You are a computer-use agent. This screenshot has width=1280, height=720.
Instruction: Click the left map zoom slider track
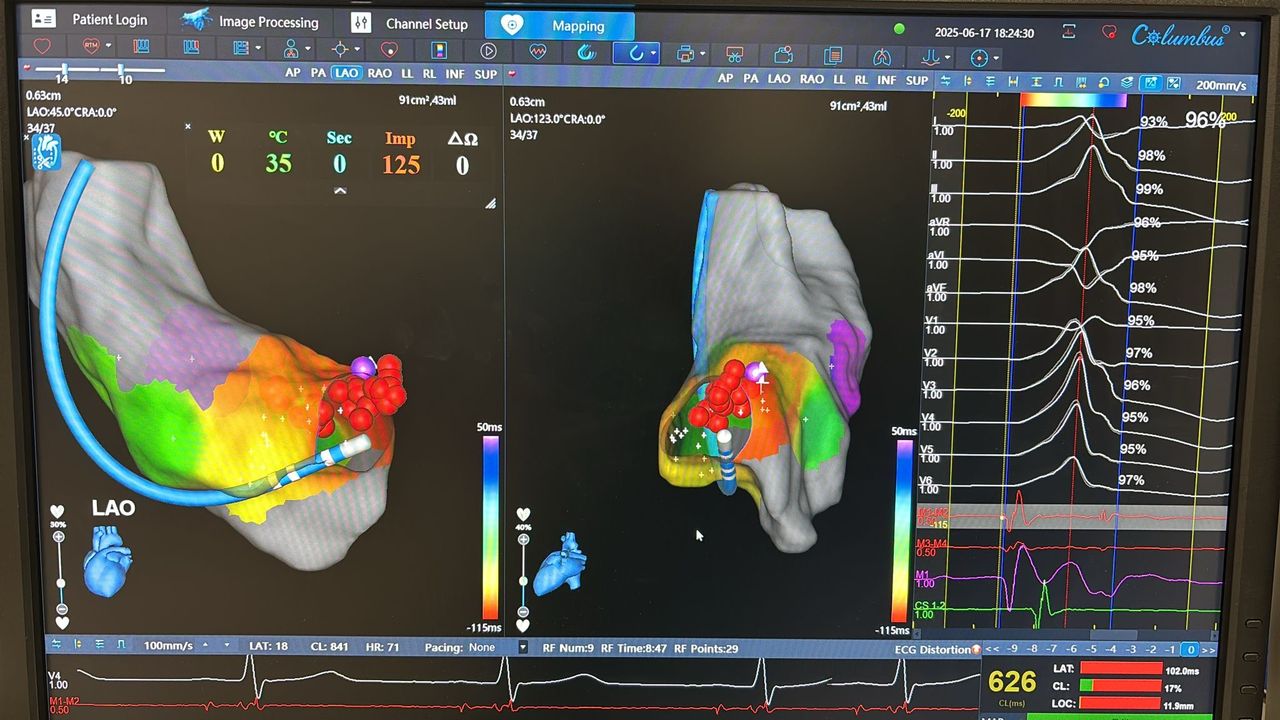click(60, 575)
